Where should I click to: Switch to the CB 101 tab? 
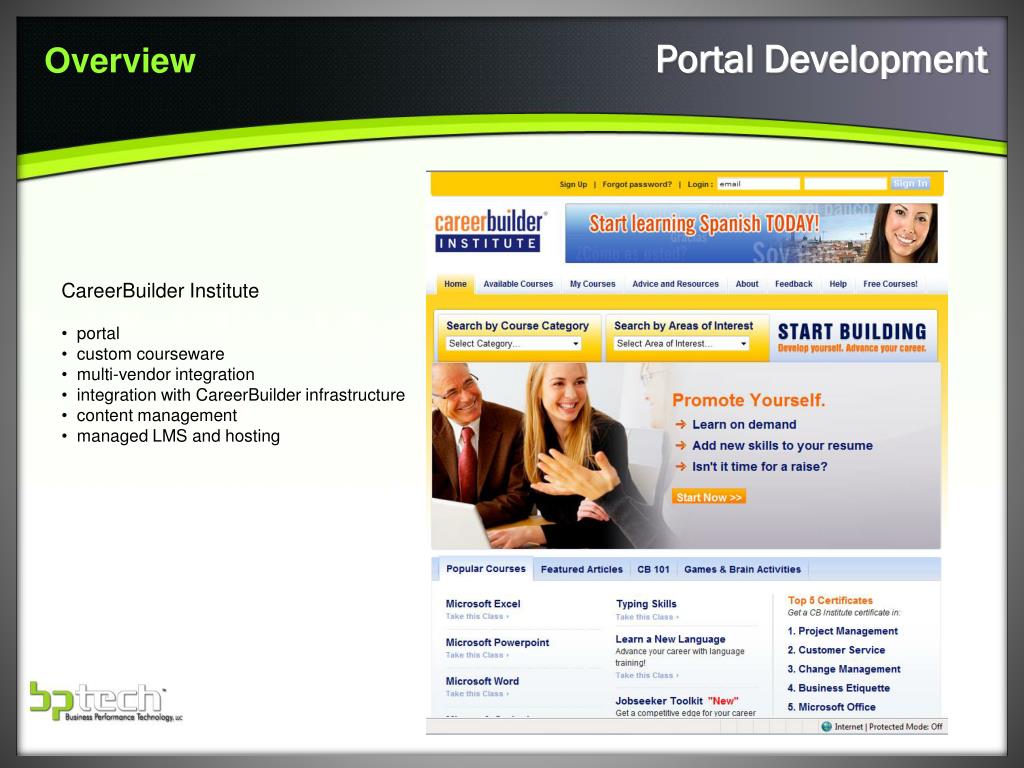[x=653, y=569]
